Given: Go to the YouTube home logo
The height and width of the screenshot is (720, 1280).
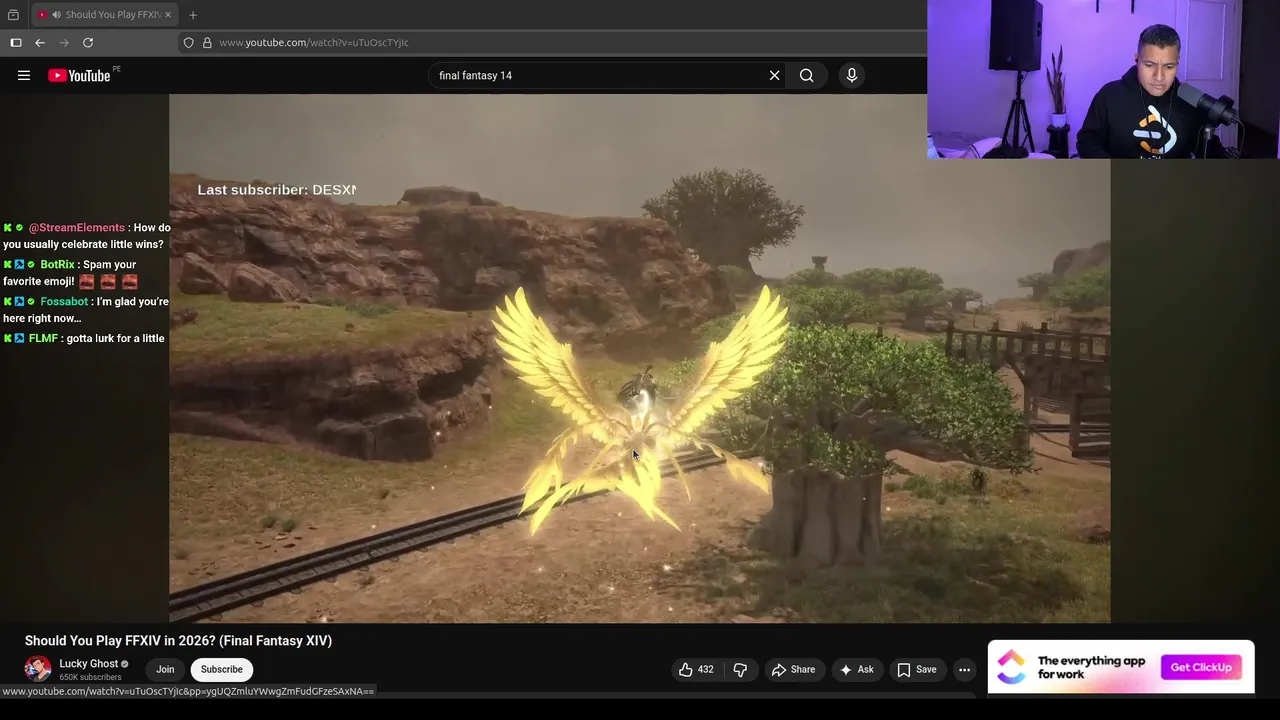Looking at the screenshot, I should (80, 75).
